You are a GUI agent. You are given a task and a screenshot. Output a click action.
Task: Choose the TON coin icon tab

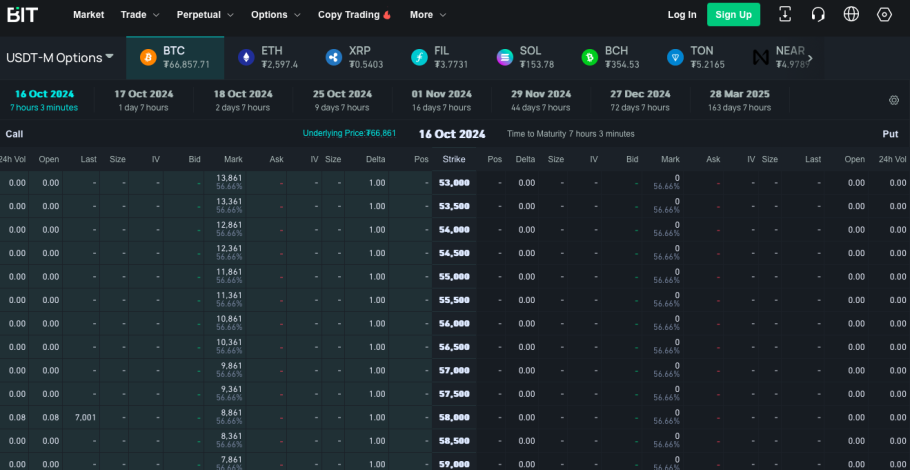coord(676,57)
